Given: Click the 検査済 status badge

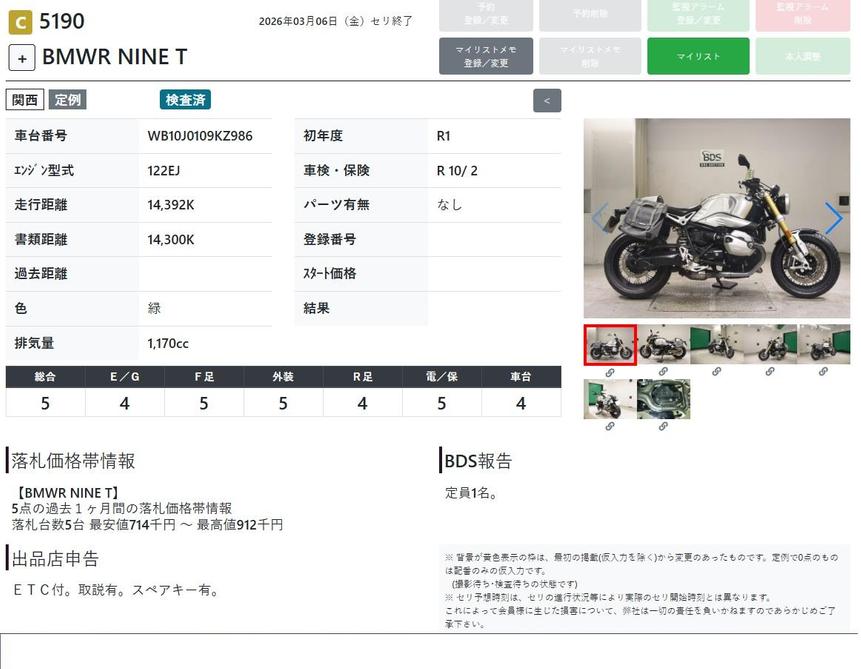Looking at the screenshot, I should click(x=185, y=100).
